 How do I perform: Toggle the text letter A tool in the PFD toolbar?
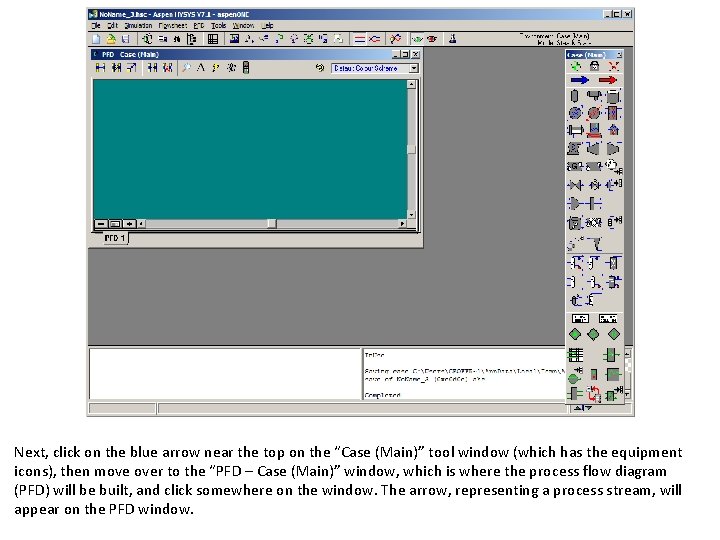[201, 68]
